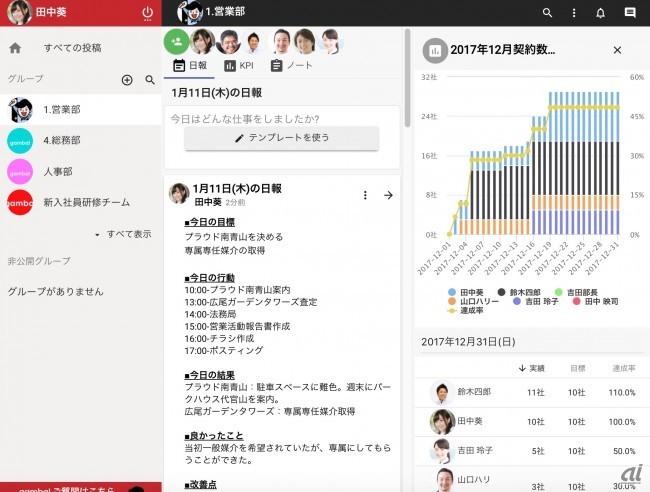This screenshot has width=650, height=492.
Task: Click 110.0% value in 鈴木四郎 row
Action: pos(622,393)
